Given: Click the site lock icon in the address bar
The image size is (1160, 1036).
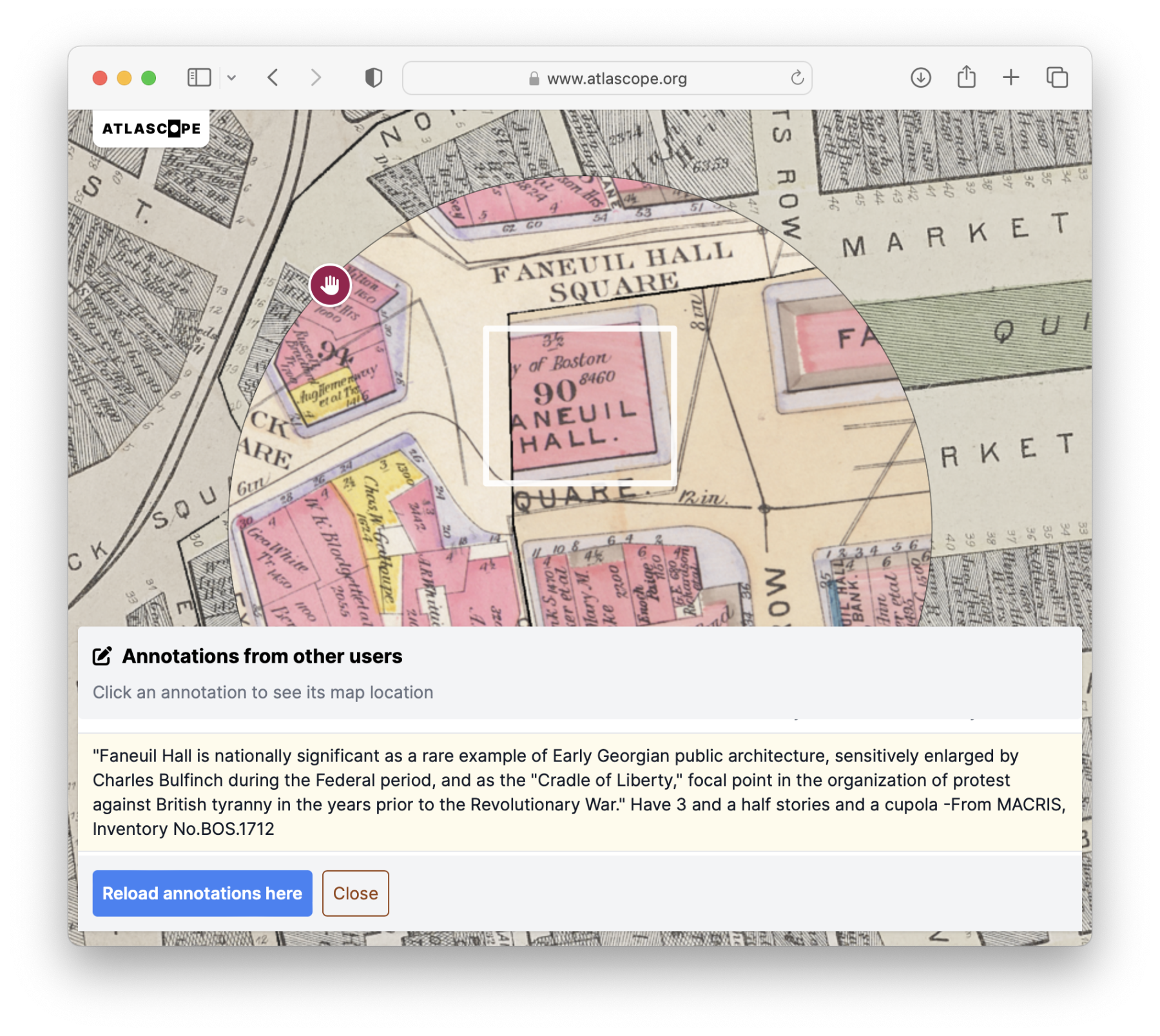Looking at the screenshot, I should pos(534,79).
